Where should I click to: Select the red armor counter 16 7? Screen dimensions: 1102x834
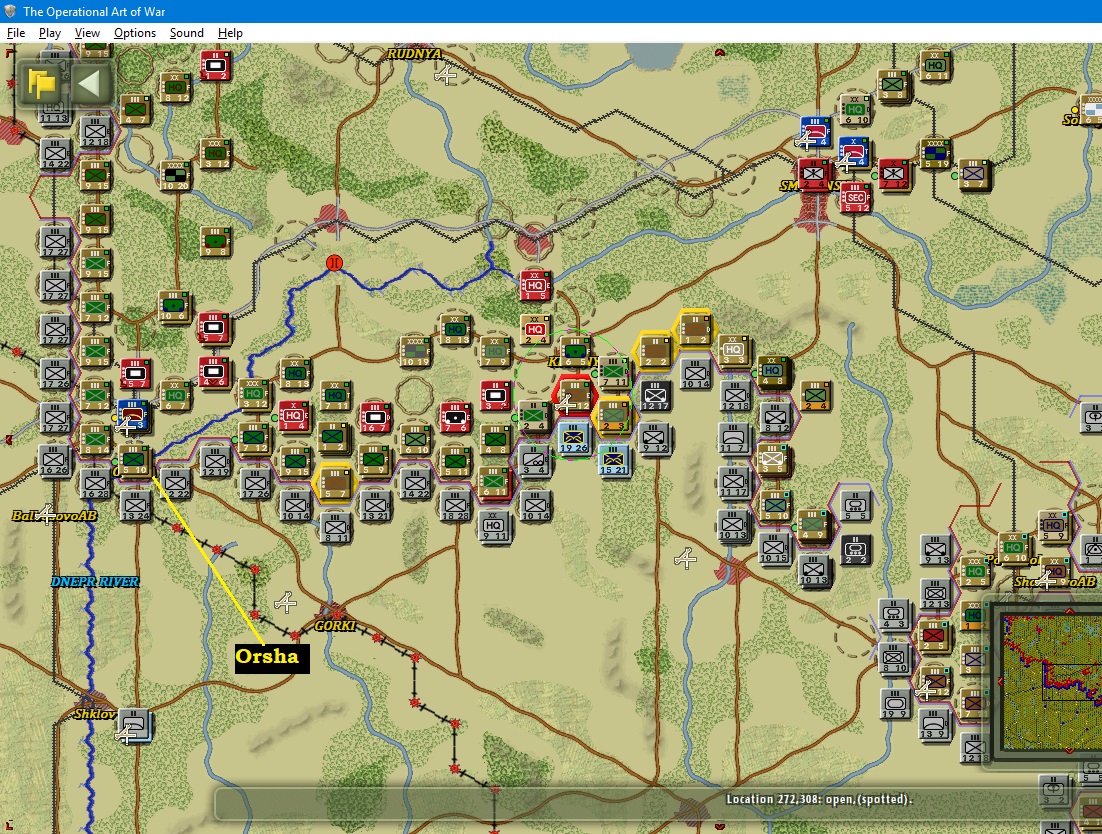(x=375, y=417)
